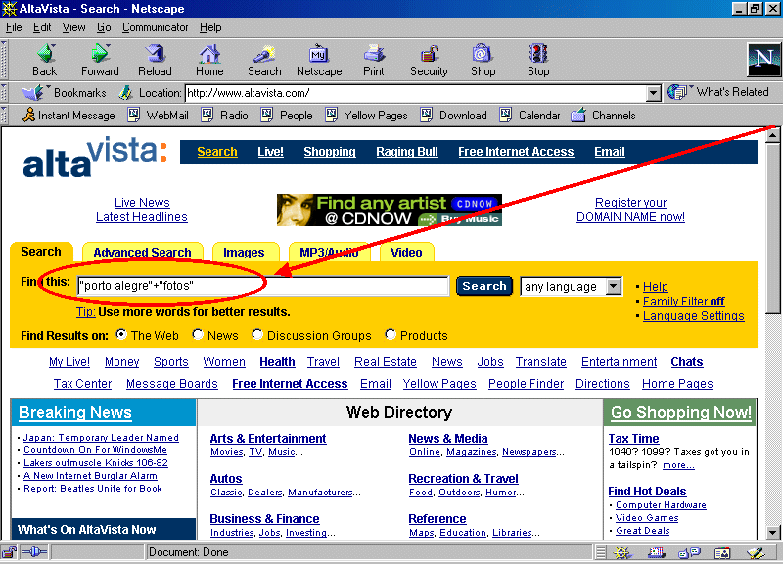The width and height of the screenshot is (783, 564).
Task: Open the Language Settings link
Action: coord(694,316)
